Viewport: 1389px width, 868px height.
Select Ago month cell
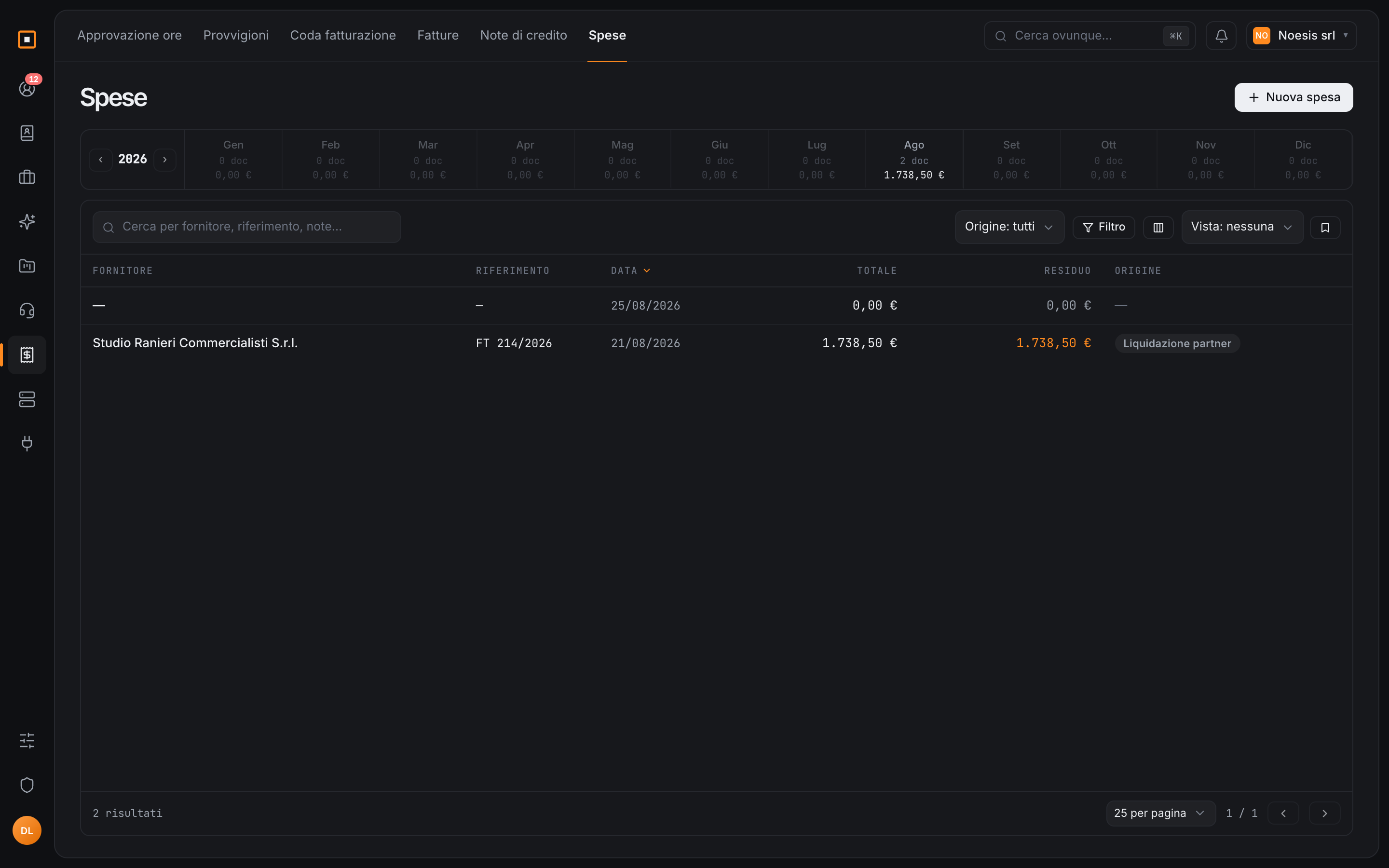click(914, 160)
